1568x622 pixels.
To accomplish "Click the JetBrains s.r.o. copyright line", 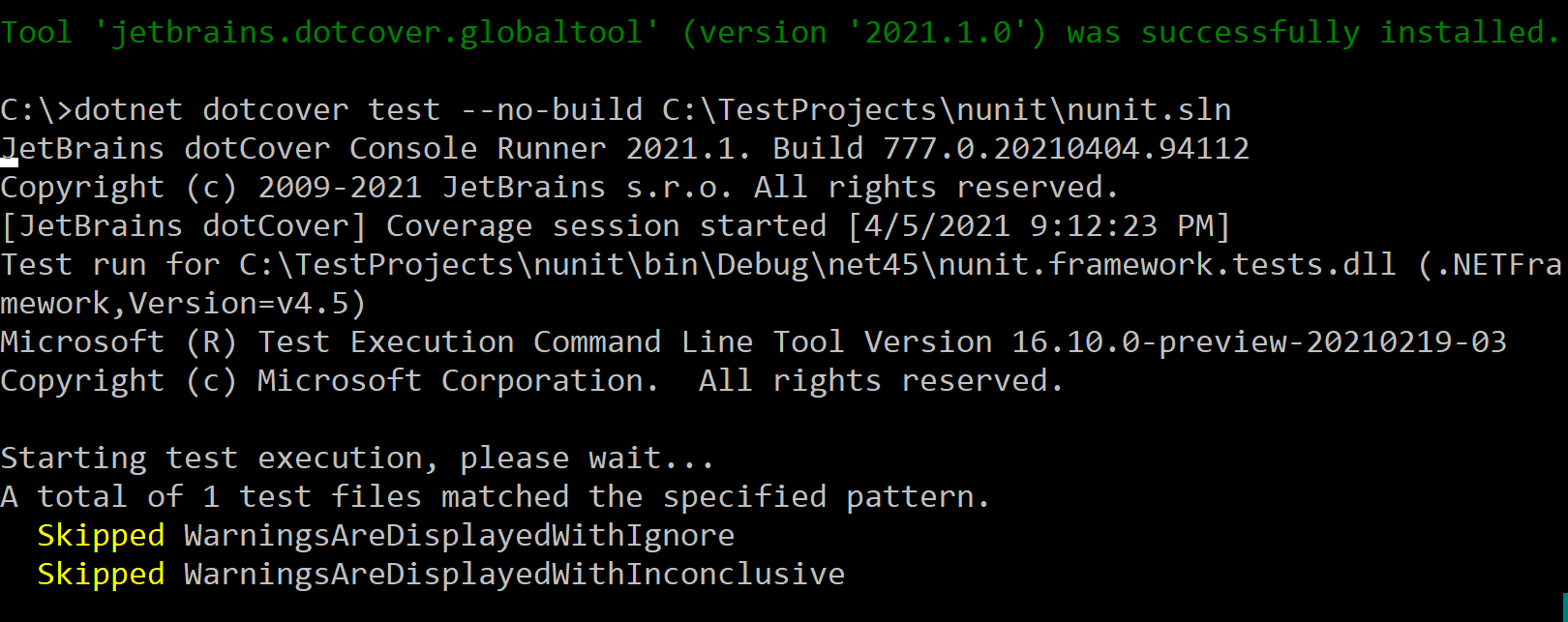I will (558, 187).
